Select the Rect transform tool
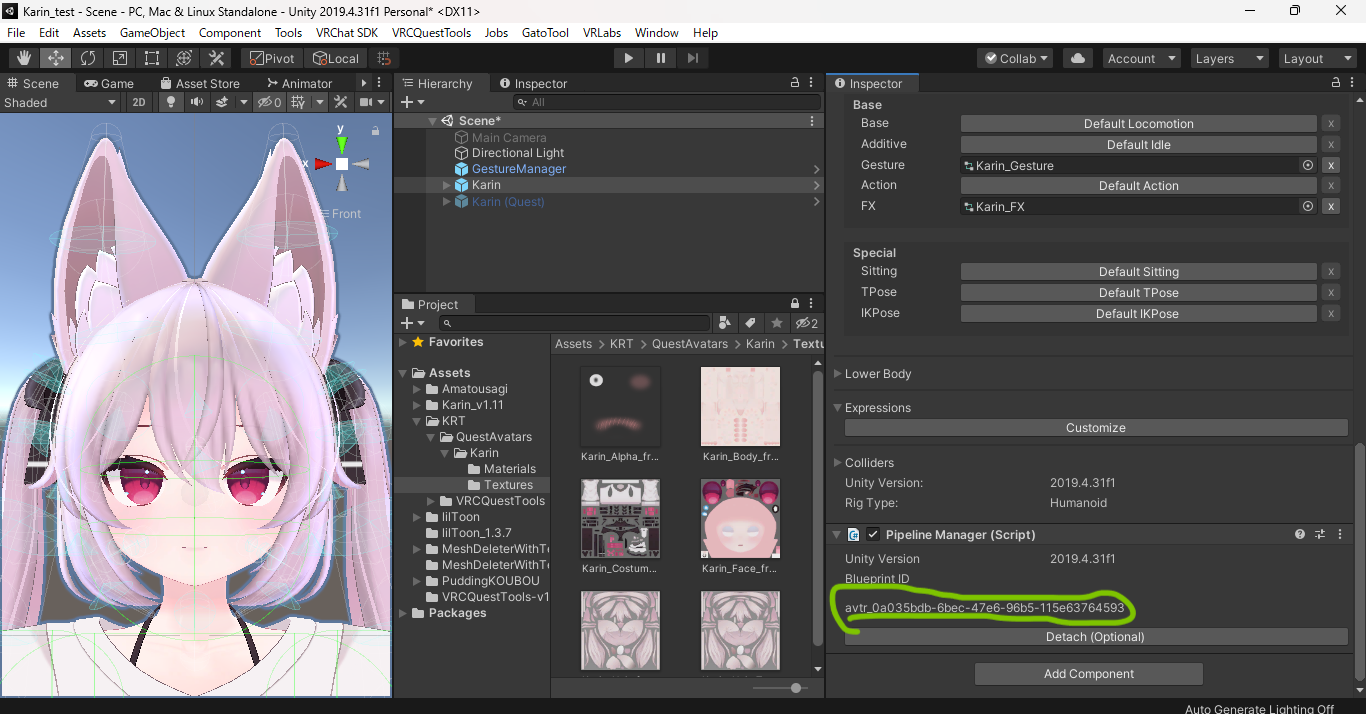Screen dimensions: 1366x714 [151, 58]
